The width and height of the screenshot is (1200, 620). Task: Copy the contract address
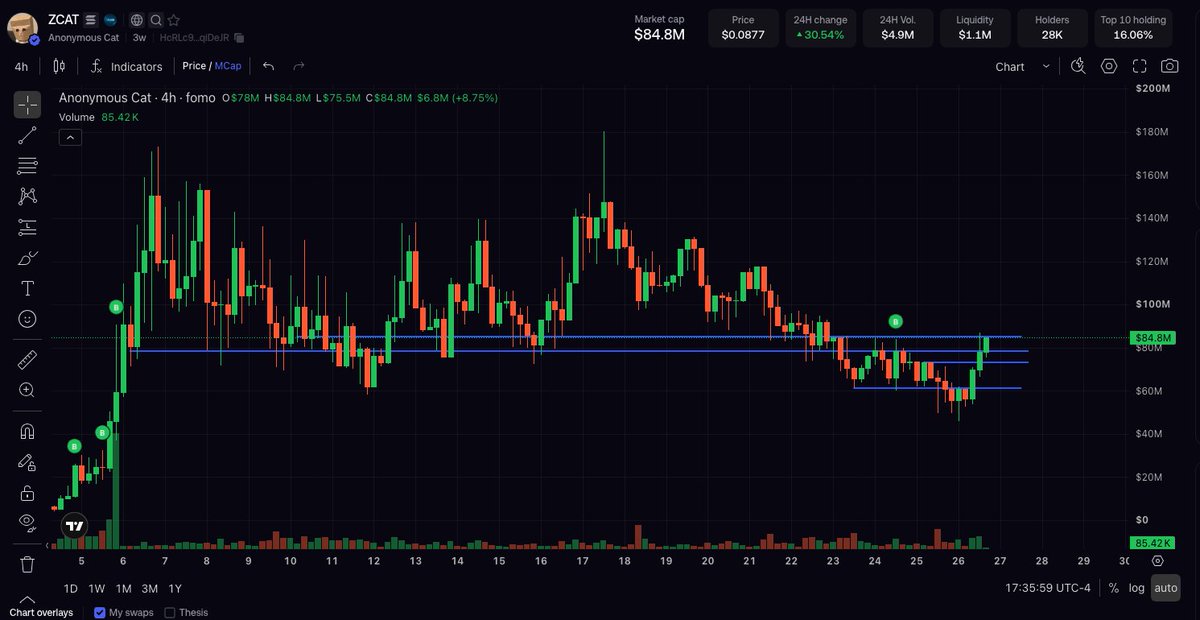[240, 38]
